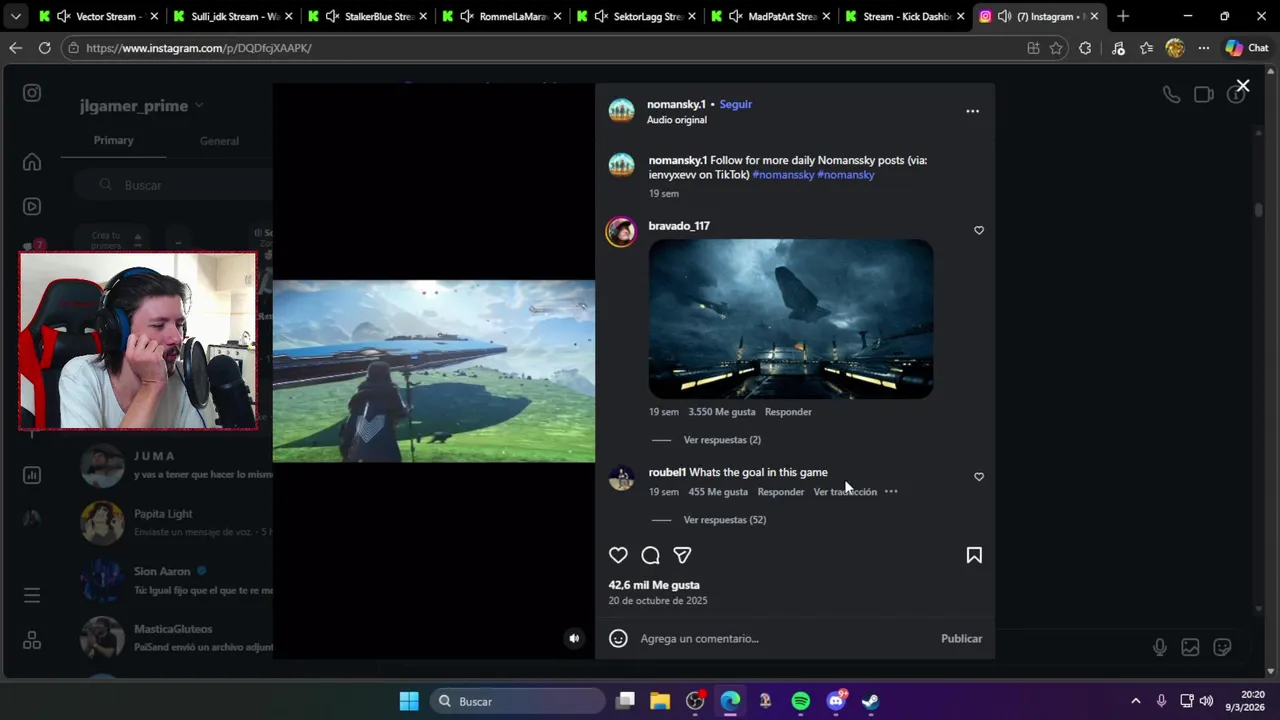The image size is (1280, 720).
Task: Switch to MadPatArt Stream browser tab
Action: point(770,16)
